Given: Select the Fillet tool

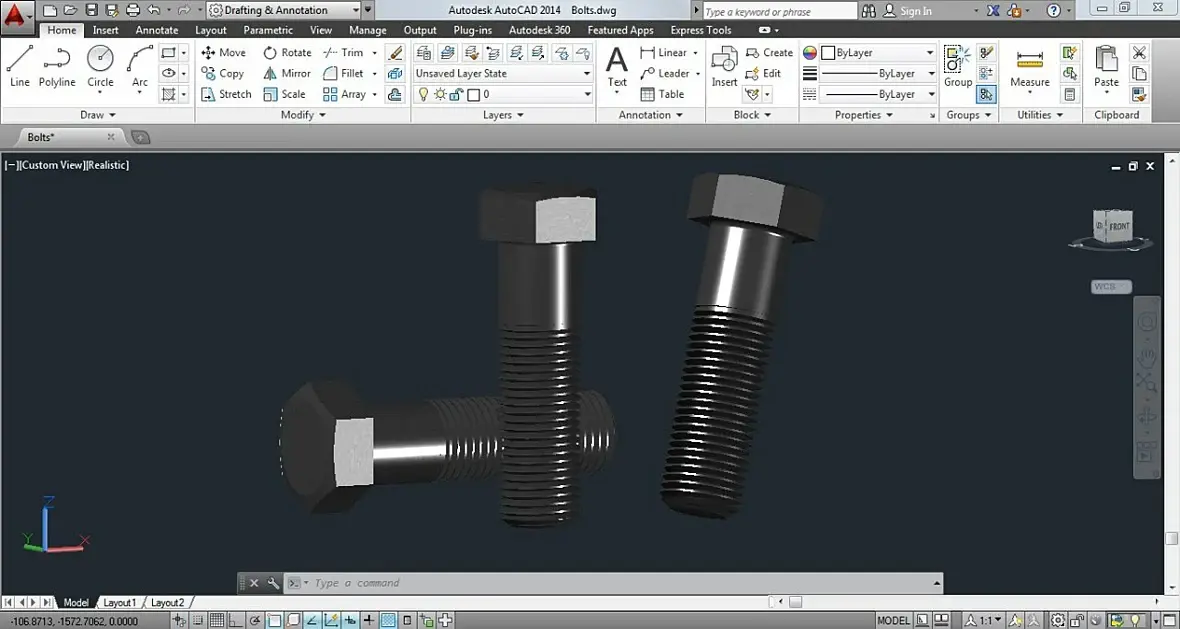Looking at the screenshot, I should (343, 73).
